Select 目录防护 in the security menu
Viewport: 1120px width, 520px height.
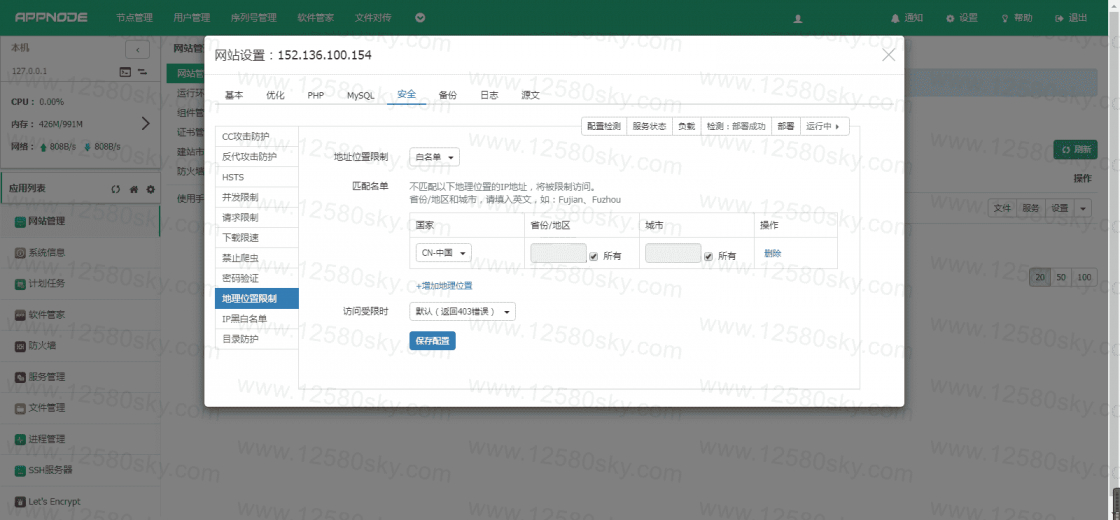(x=256, y=339)
